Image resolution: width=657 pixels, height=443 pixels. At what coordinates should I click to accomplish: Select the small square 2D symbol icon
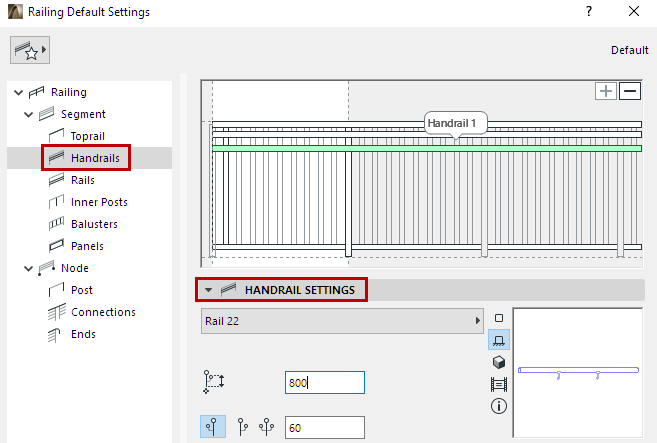tap(499, 318)
